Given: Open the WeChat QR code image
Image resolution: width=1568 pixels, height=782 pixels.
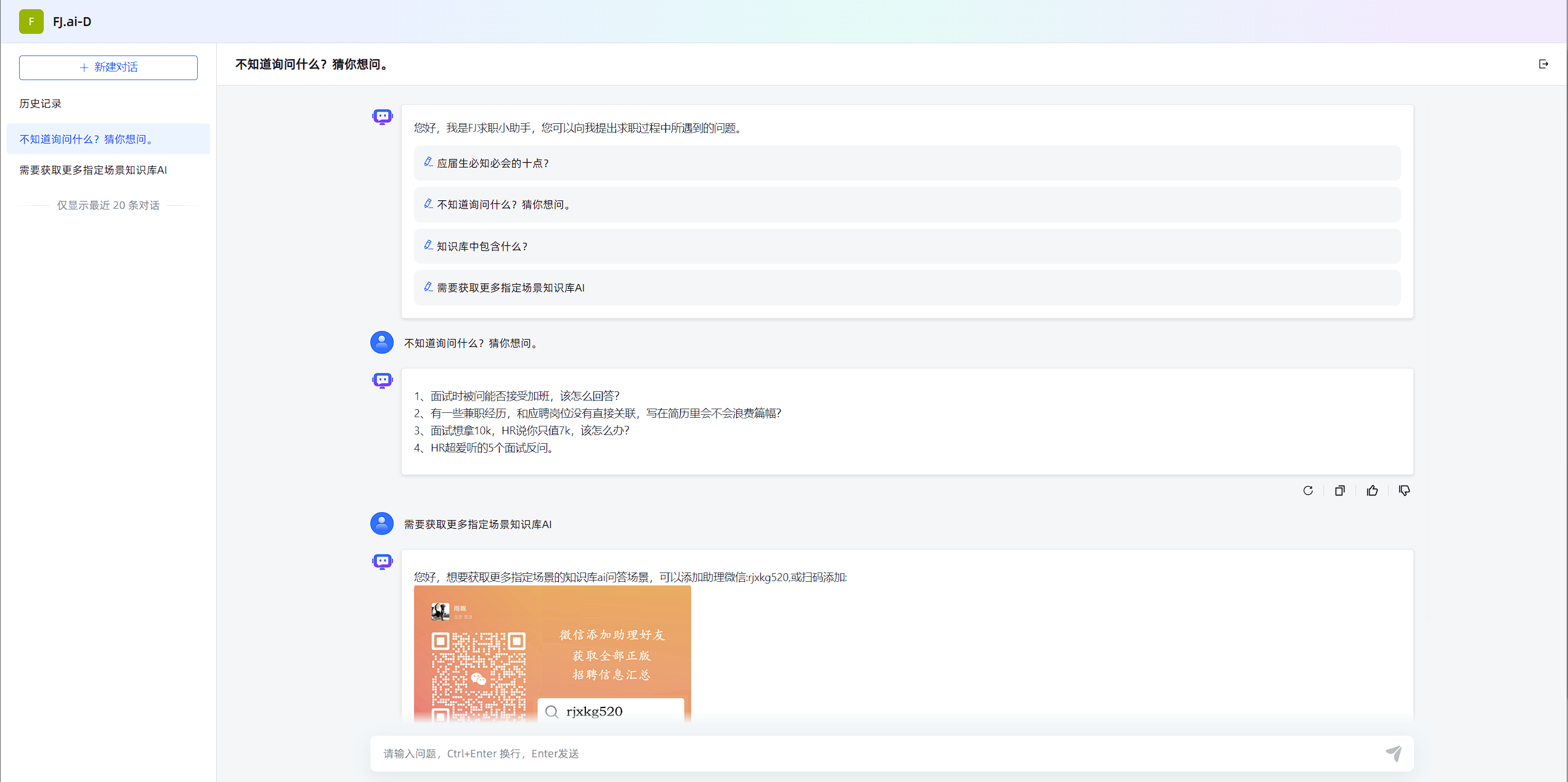Looking at the screenshot, I should (553, 654).
